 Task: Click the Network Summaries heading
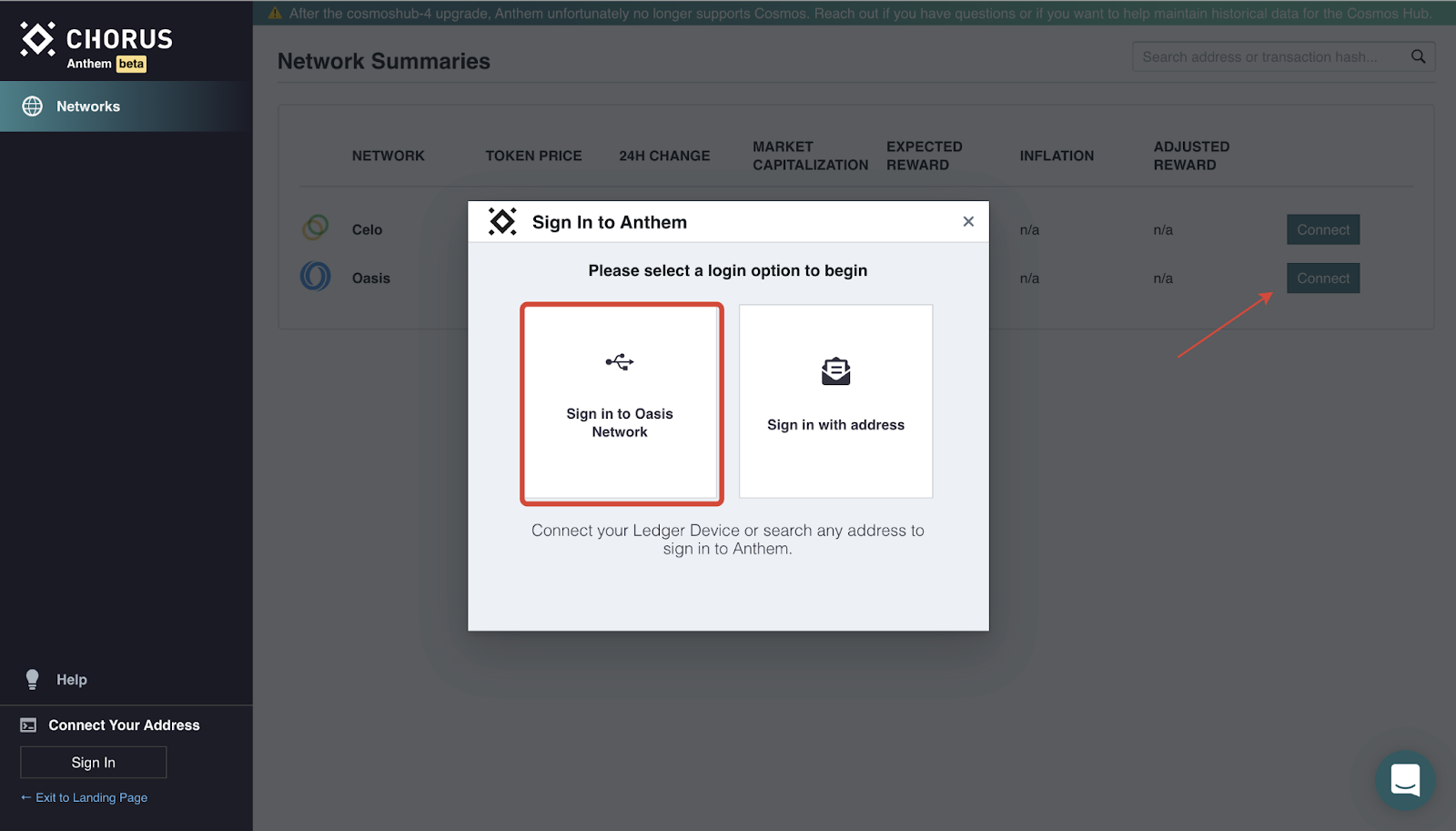384,61
